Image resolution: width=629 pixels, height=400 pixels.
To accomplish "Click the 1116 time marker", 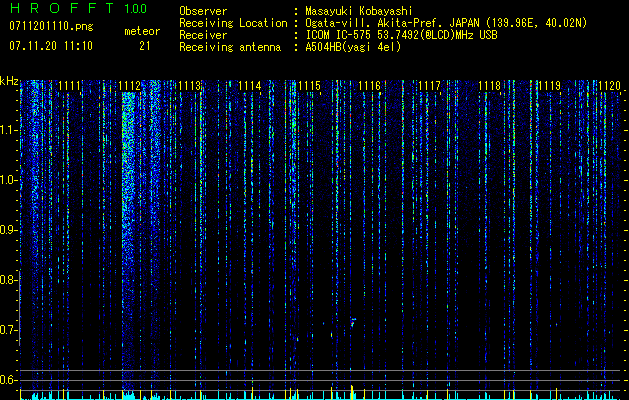I will tap(369, 86).
